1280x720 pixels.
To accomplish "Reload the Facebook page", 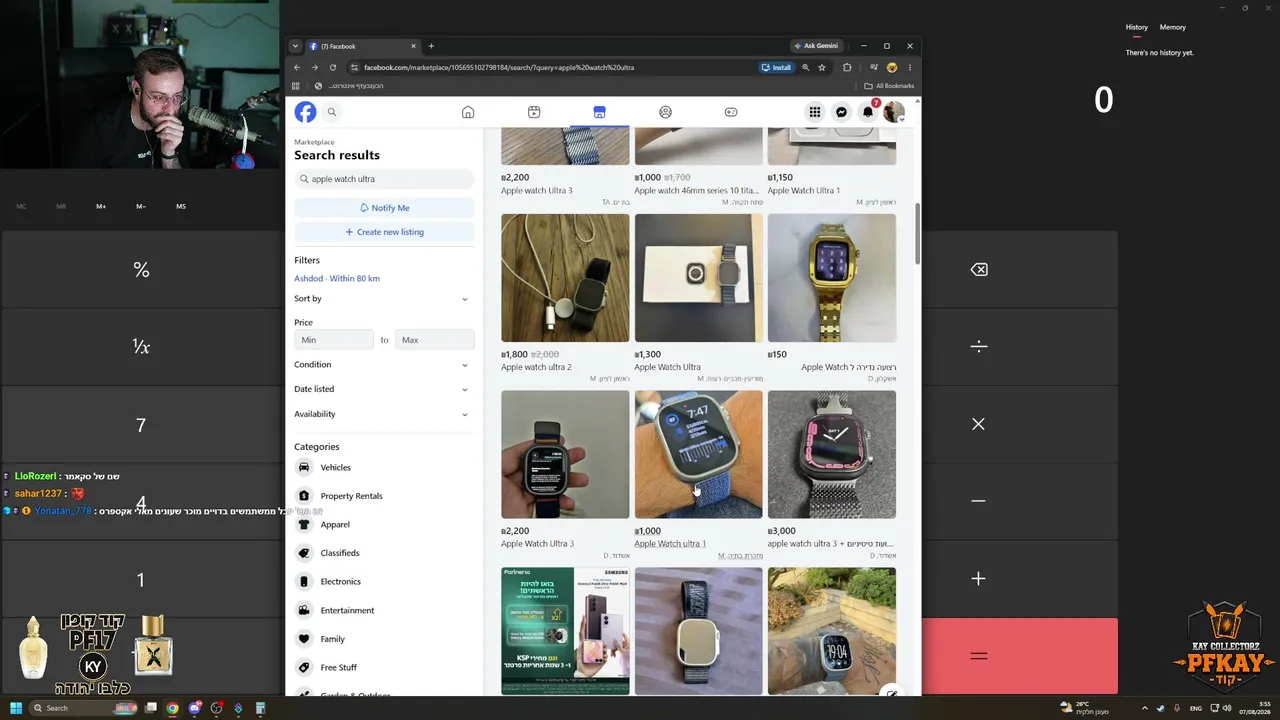I will [333, 67].
